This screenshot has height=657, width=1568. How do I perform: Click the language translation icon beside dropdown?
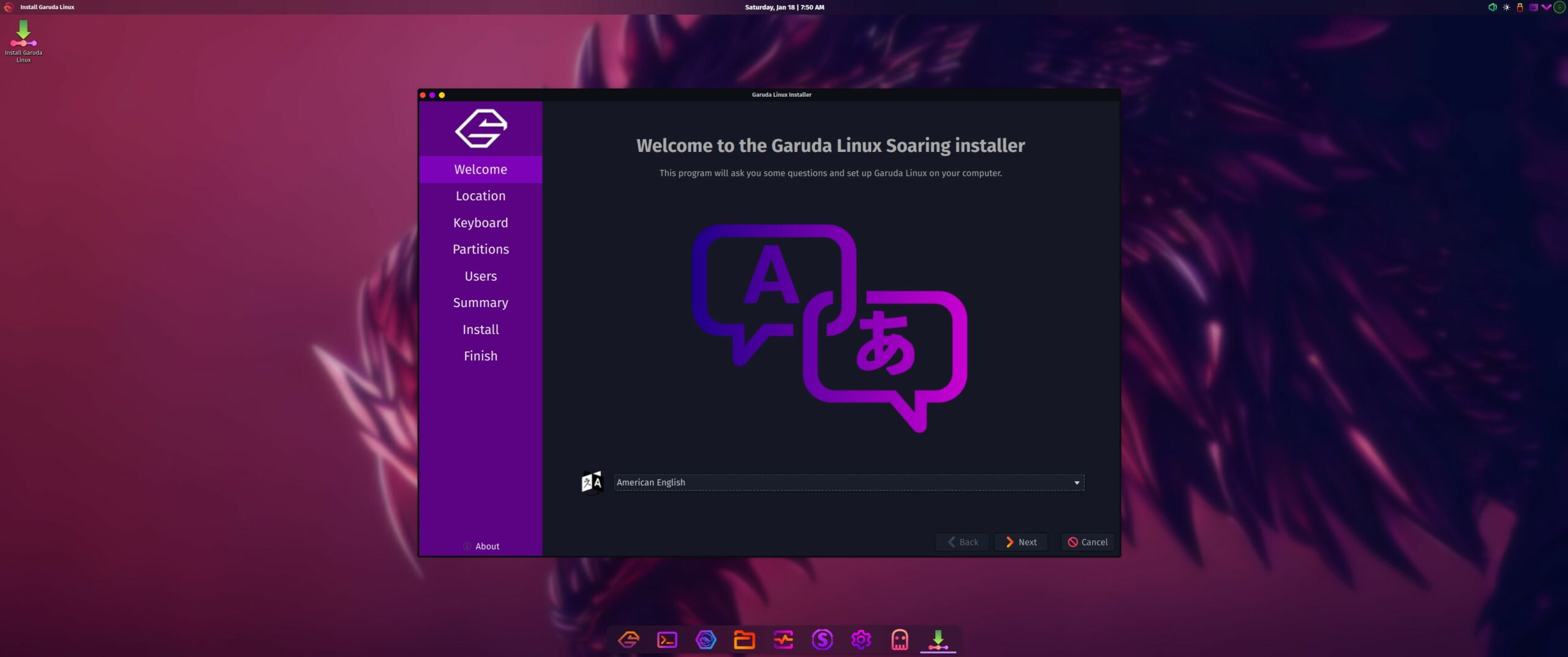click(592, 482)
